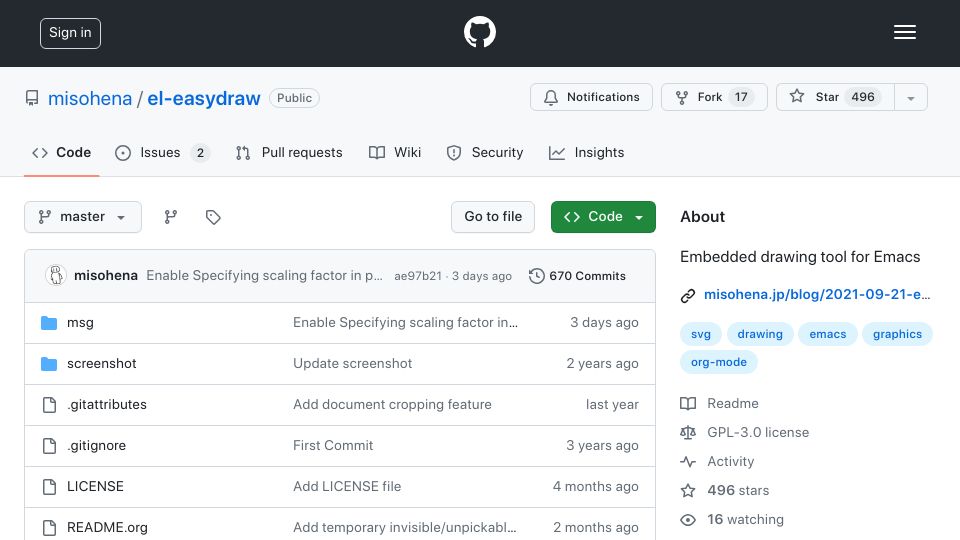
Task: Open the misohena.jp blog link
Action: (x=817, y=294)
